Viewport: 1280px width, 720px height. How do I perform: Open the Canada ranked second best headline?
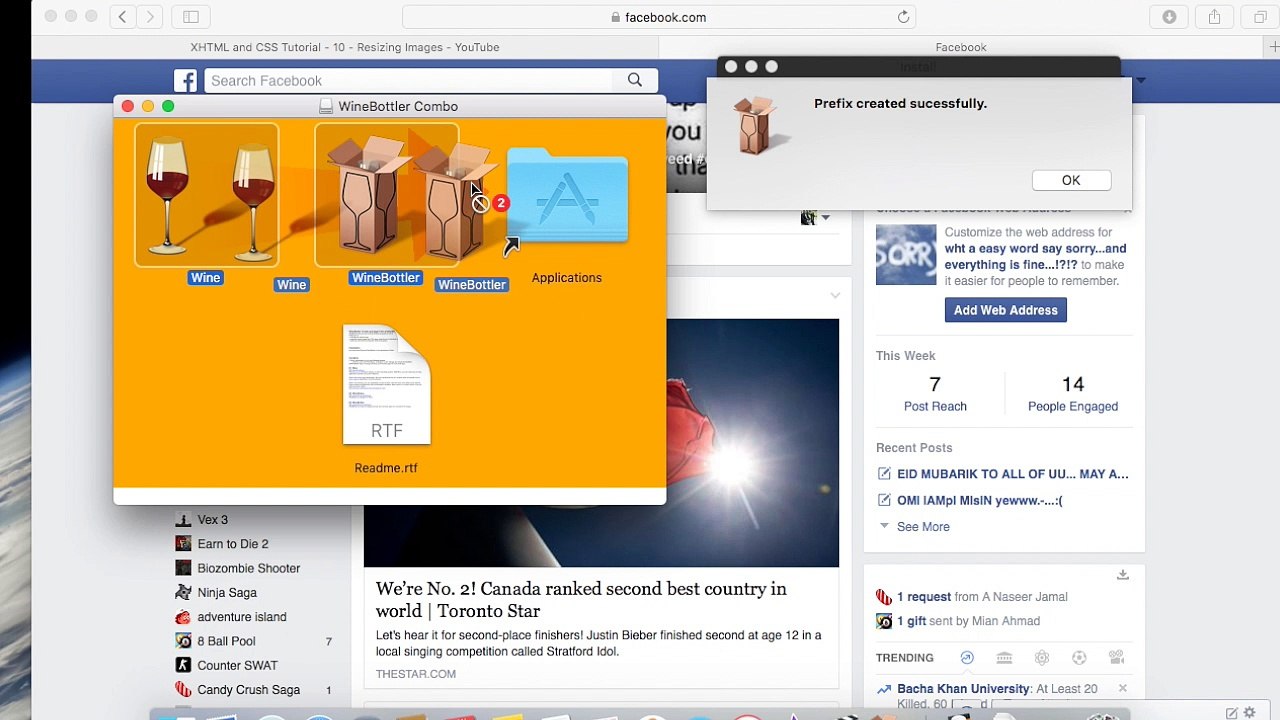point(581,600)
